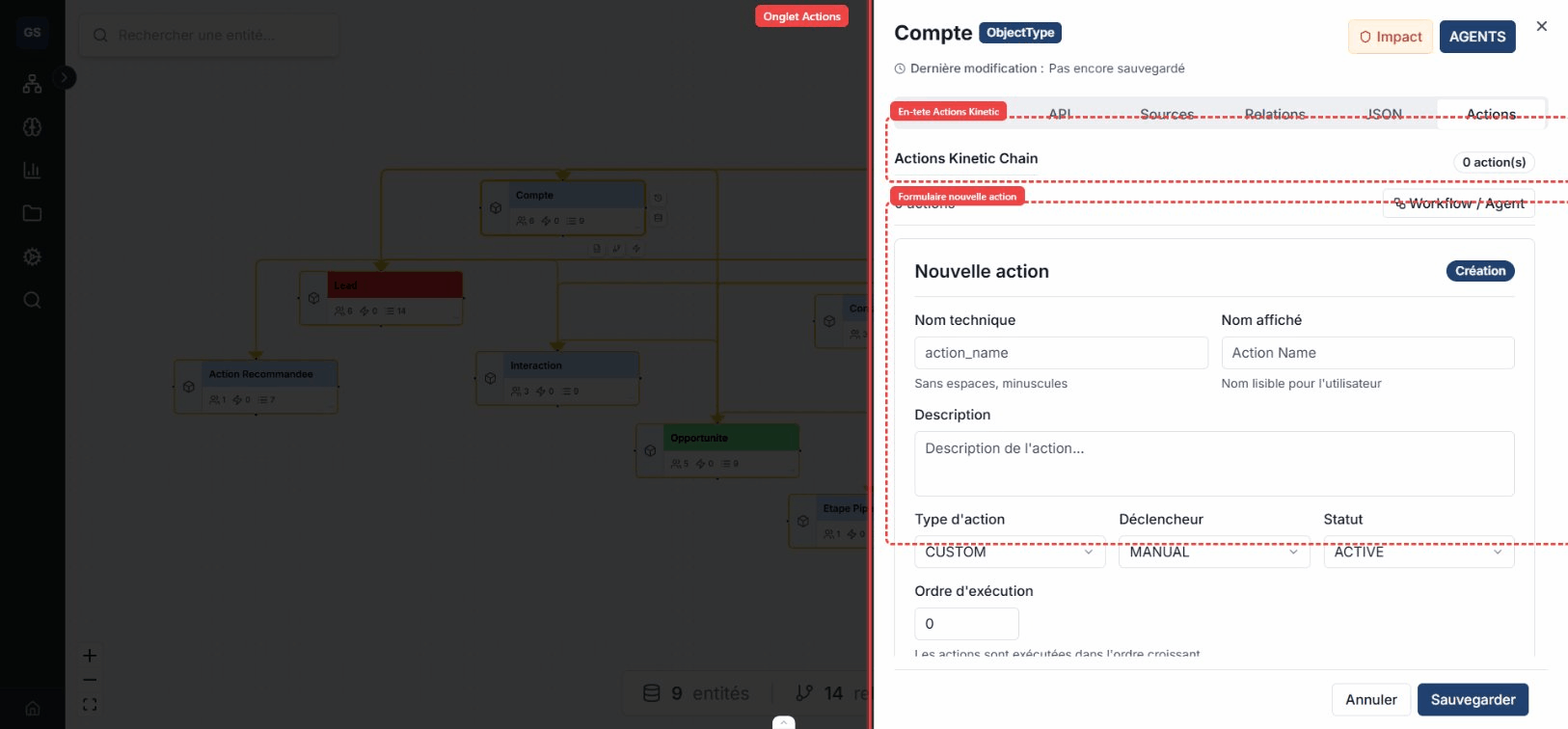Open the Statut ACTIVE dropdown
This screenshot has height=729, width=1568.
pos(1418,552)
